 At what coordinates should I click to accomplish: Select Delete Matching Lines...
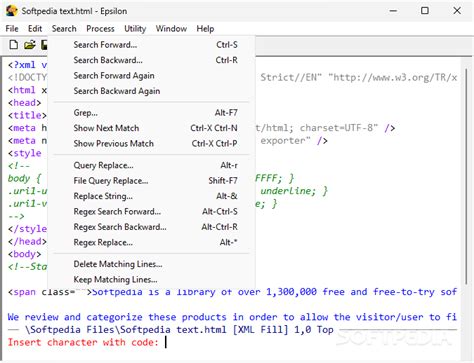click(x=152, y=264)
